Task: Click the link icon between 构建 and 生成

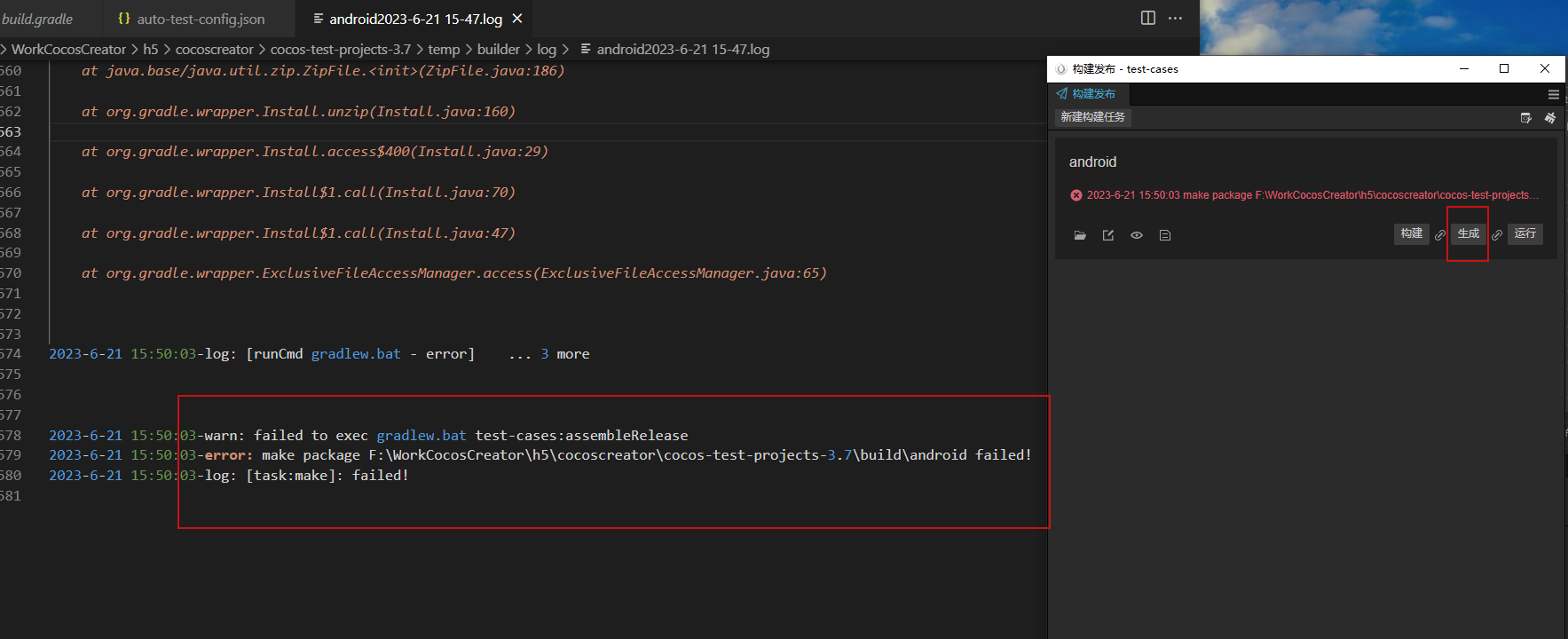Action: pyautogui.click(x=1440, y=235)
